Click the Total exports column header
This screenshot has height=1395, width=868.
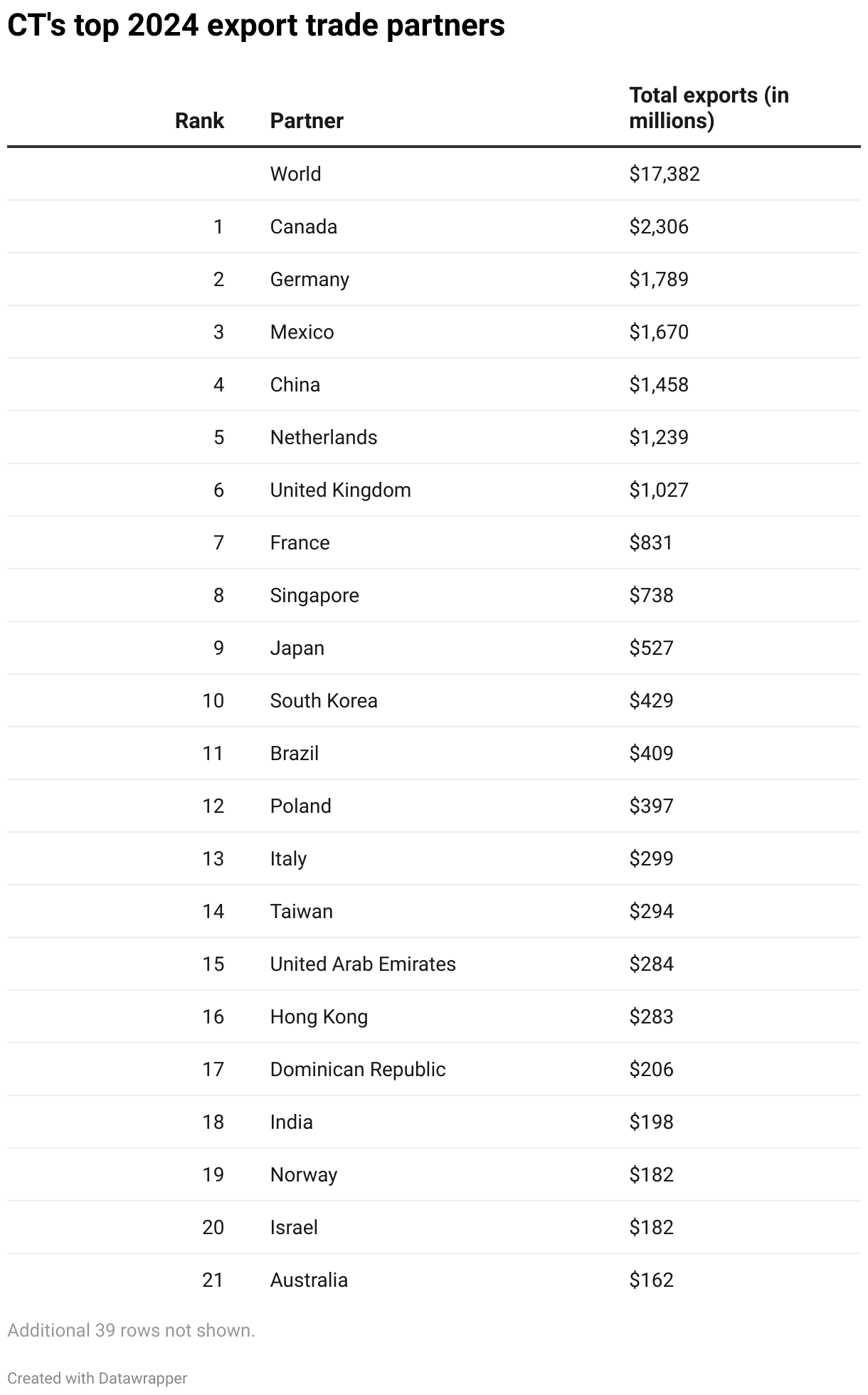pyautogui.click(x=709, y=108)
